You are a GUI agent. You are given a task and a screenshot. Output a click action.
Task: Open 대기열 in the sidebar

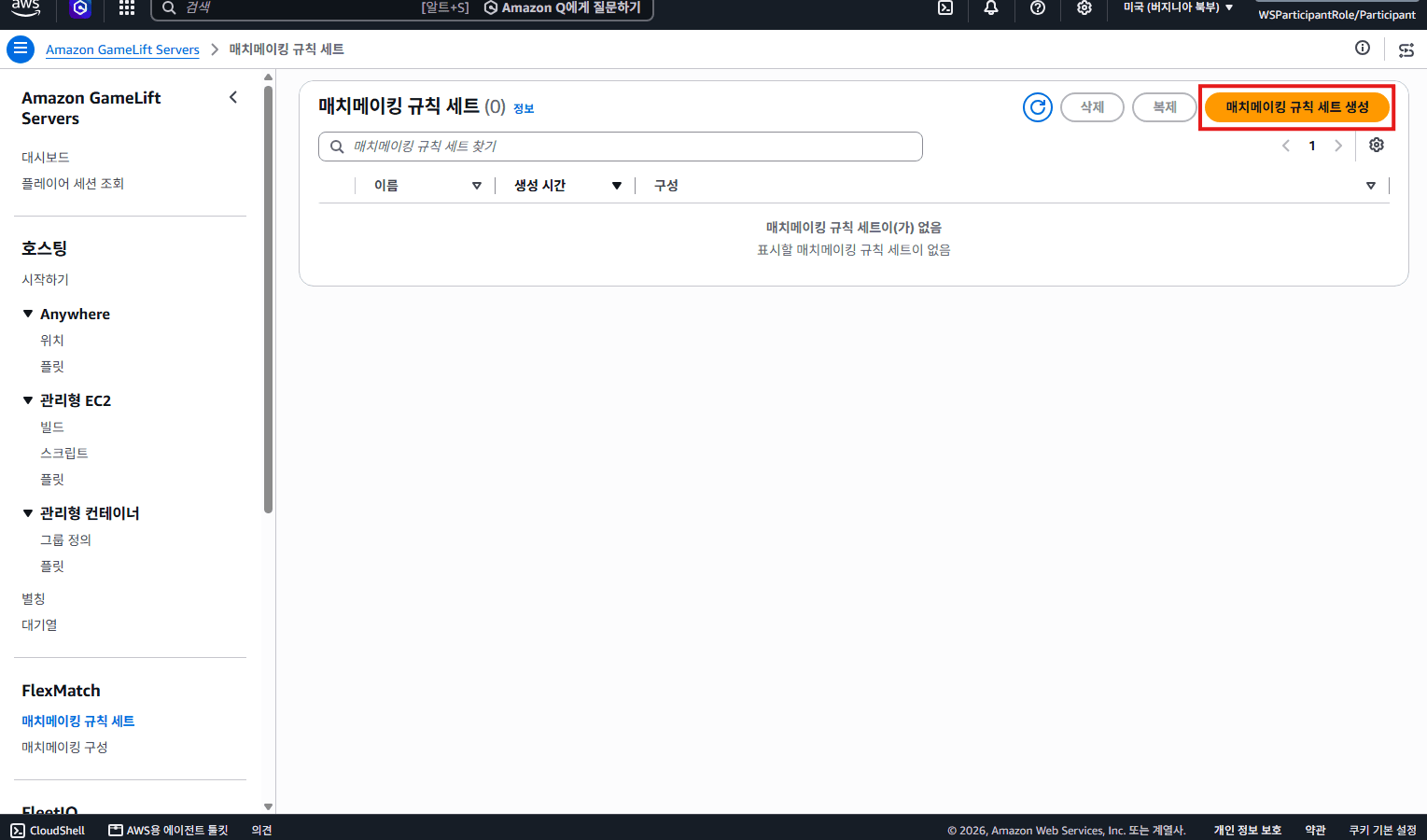pyautogui.click(x=39, y=625)
